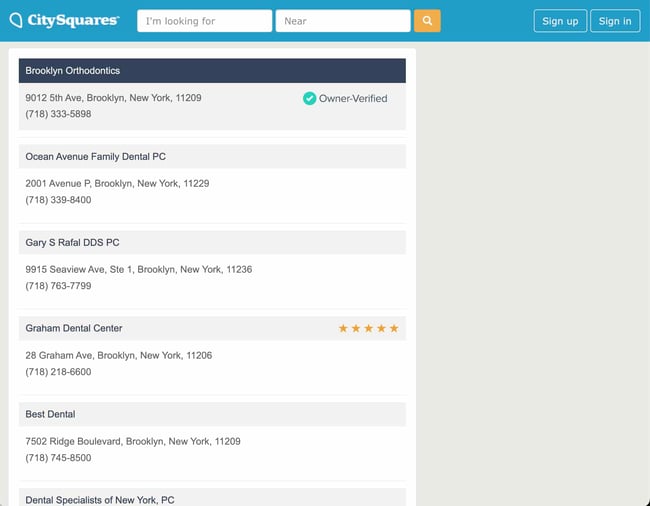Viewport: 650px width, 506px height.
Task: Open the Brooklyn Orthodontics listing
Action: click(x=73, y=71)
